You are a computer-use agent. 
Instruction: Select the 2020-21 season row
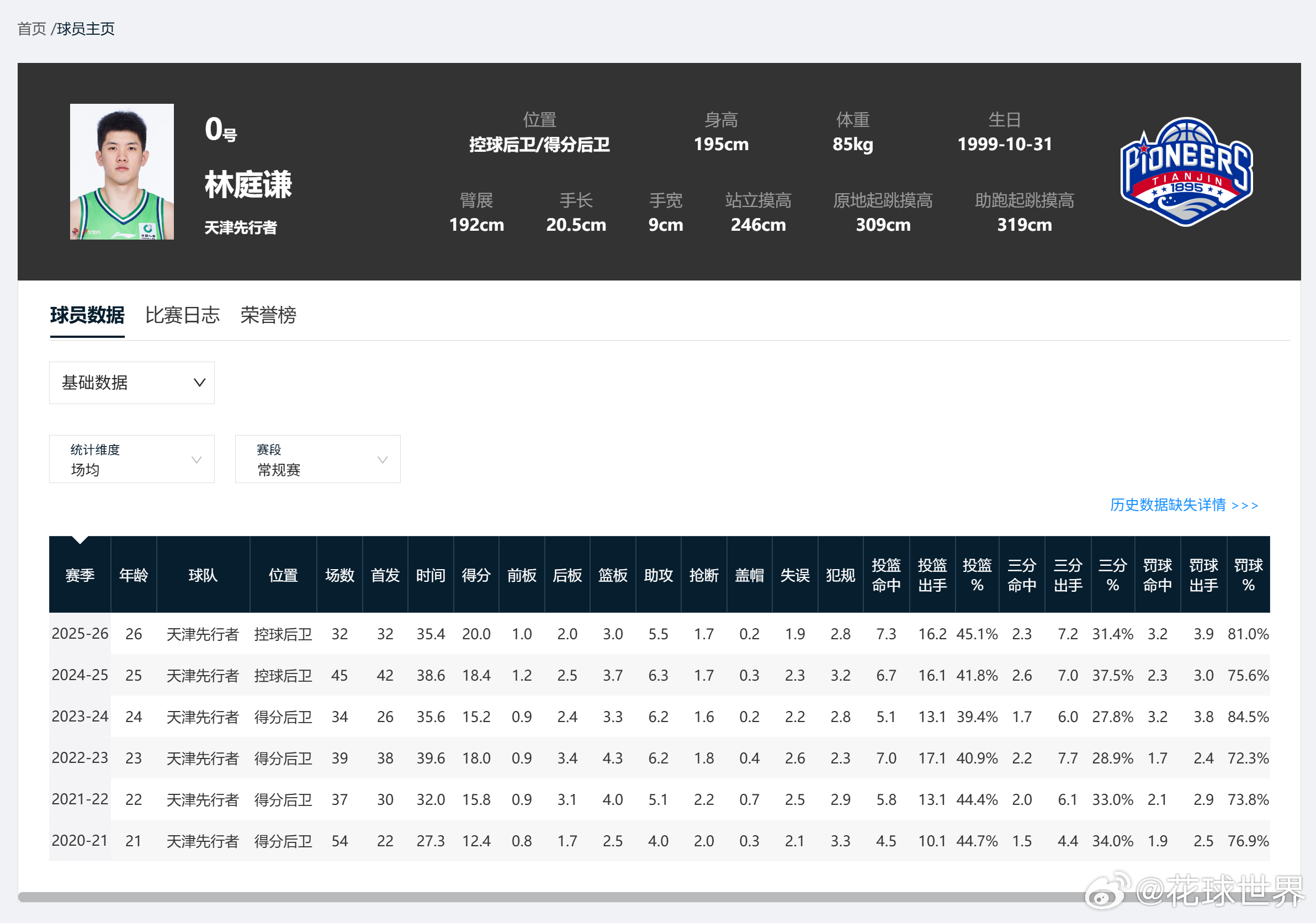coord(79,840)
